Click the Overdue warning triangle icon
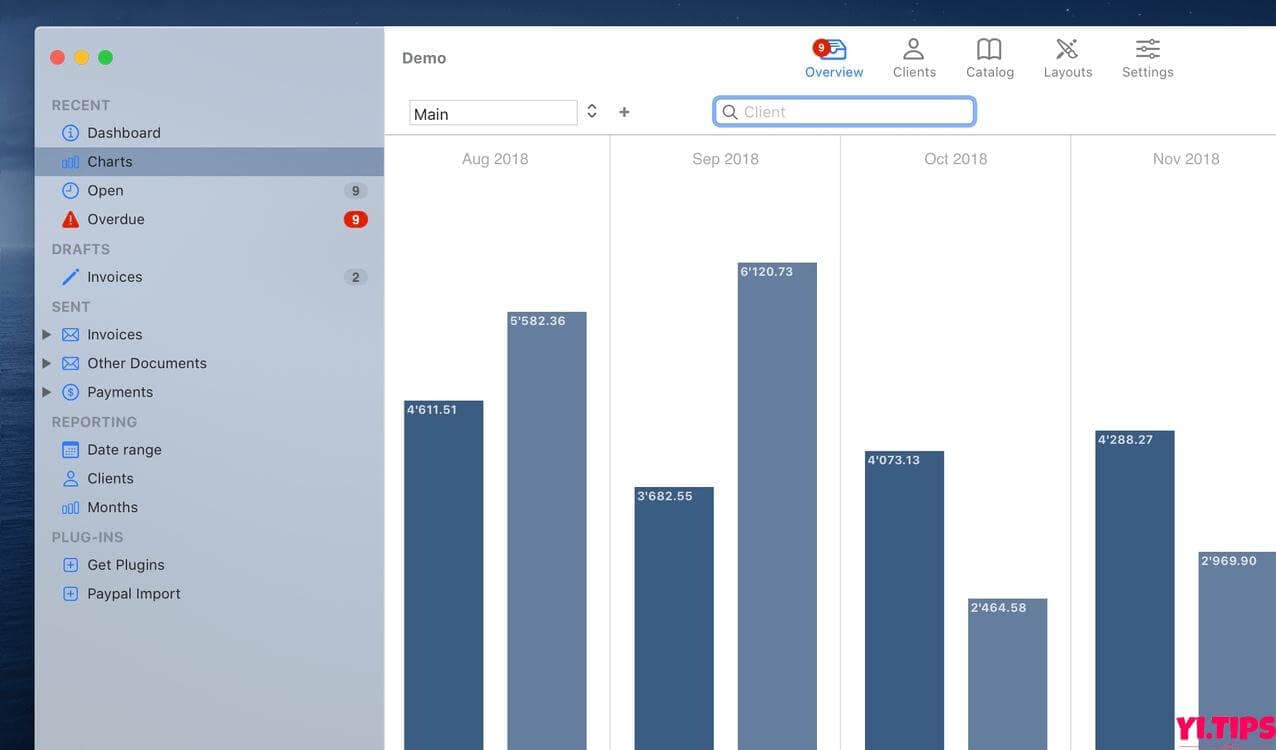Image resolution: width=1276 pixels, height=750 pixels. (70, 220)
